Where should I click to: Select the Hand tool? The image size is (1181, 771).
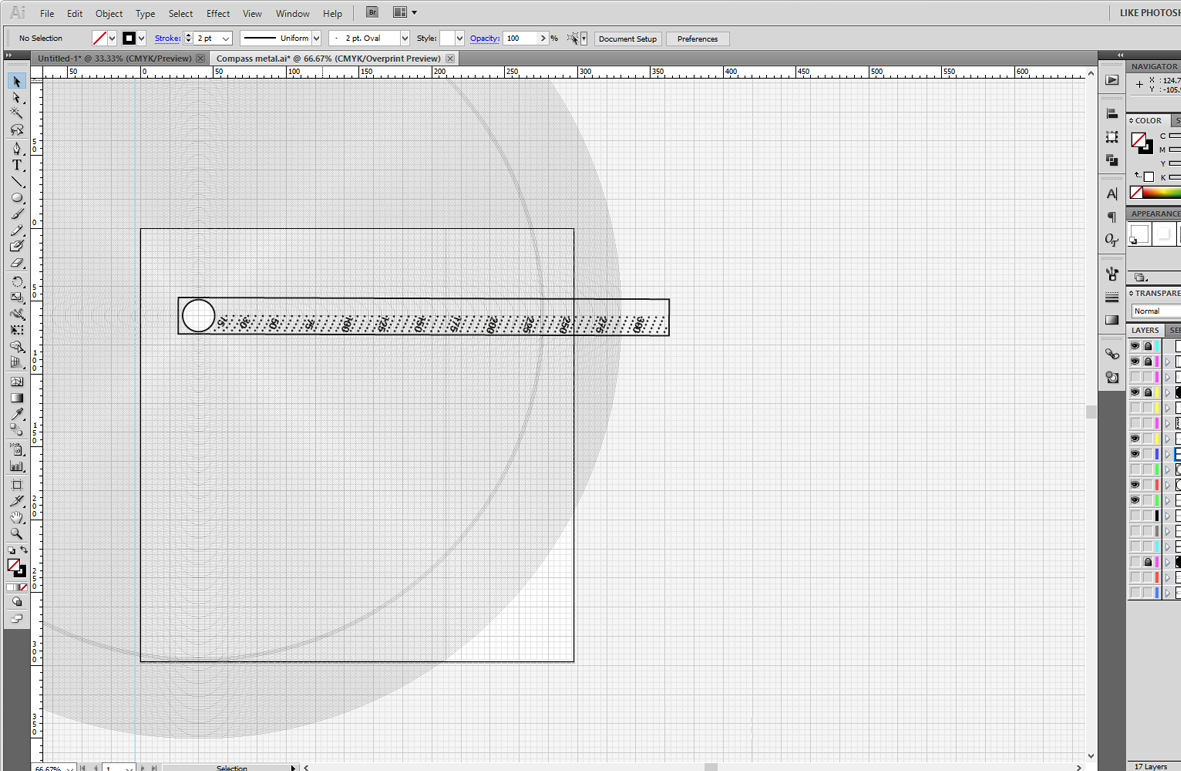coord(17,518)
